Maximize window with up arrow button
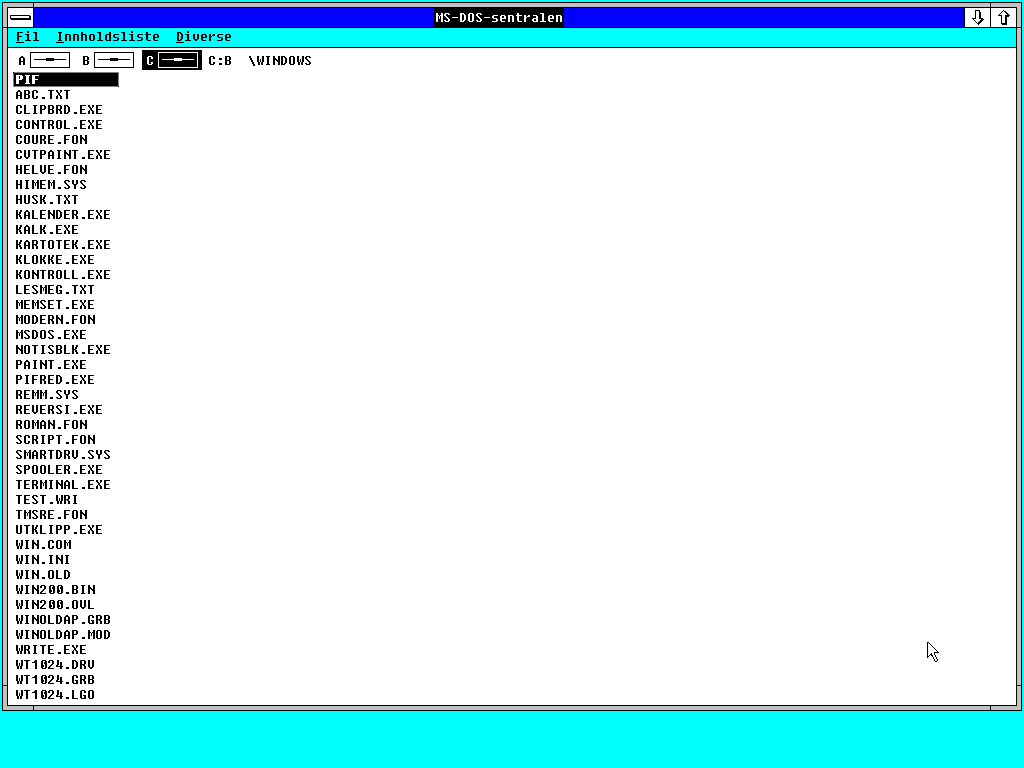The image size is (1024, 768). [x=1004, y=18]
